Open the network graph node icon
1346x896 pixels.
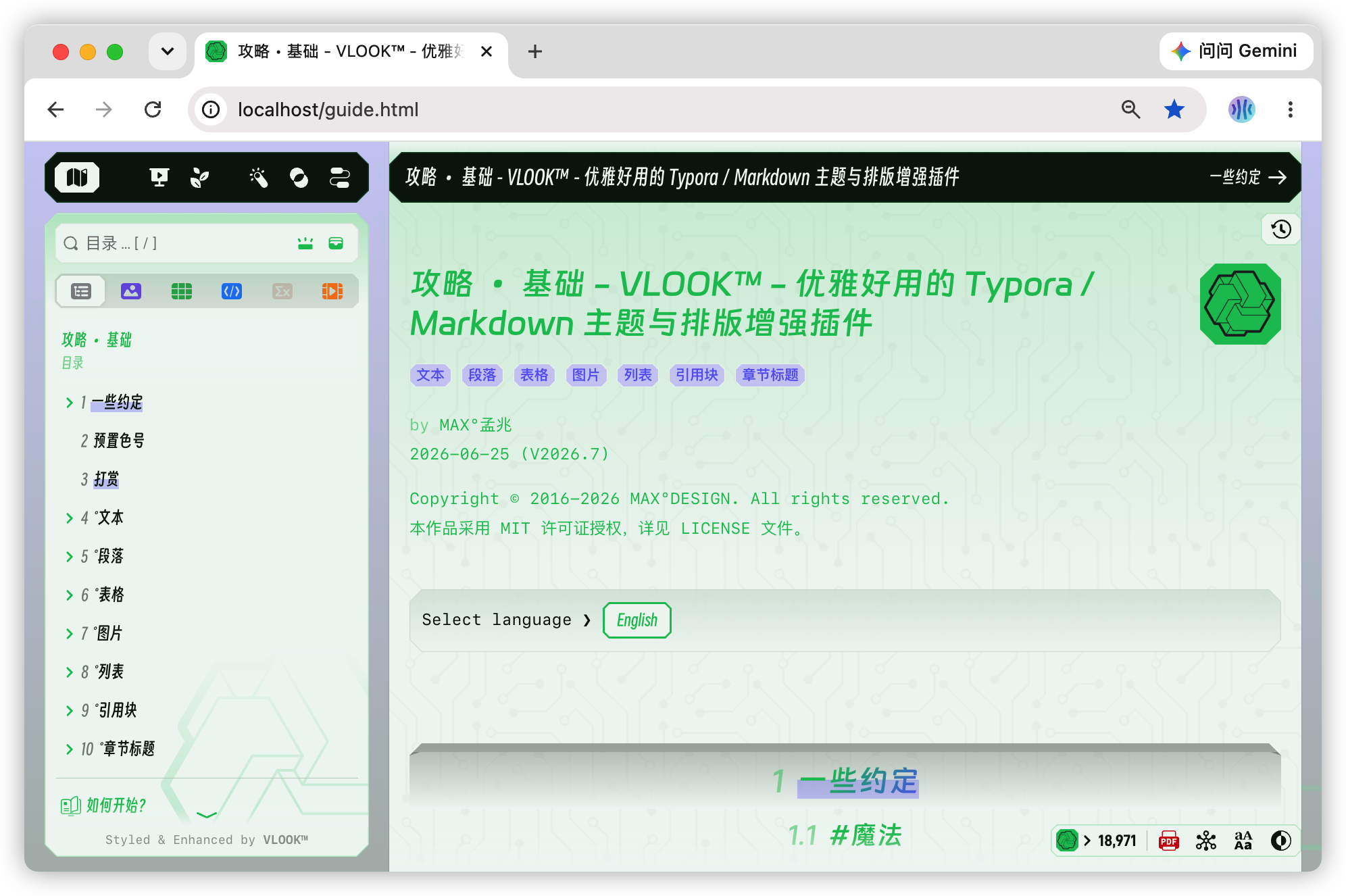tap(1205, 841)
